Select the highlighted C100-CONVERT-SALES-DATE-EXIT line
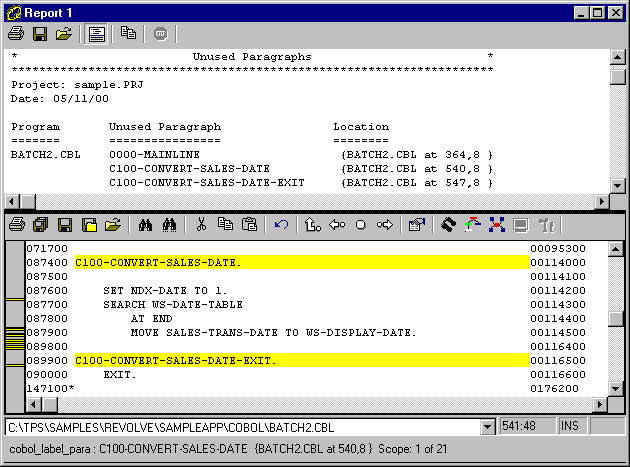The width and height of the screenshot is (630, 467). 176,360
